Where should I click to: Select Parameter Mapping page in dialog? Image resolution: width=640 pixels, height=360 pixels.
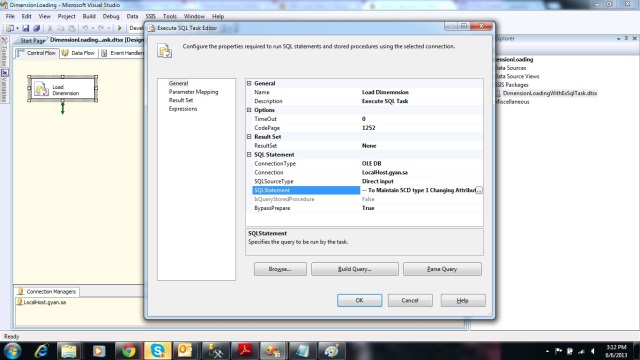[193, 92]
